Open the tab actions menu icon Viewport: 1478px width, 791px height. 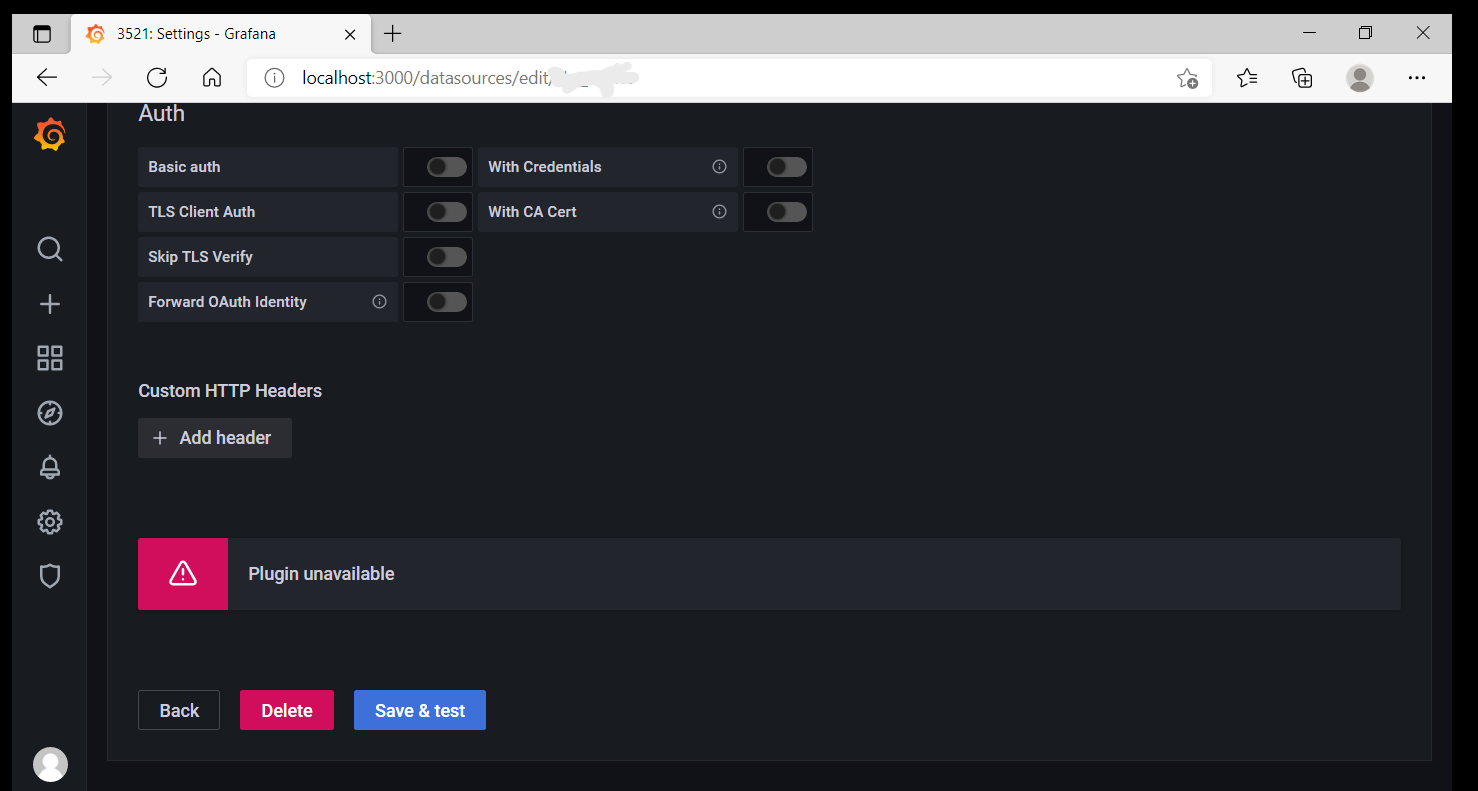click(41, 34)
